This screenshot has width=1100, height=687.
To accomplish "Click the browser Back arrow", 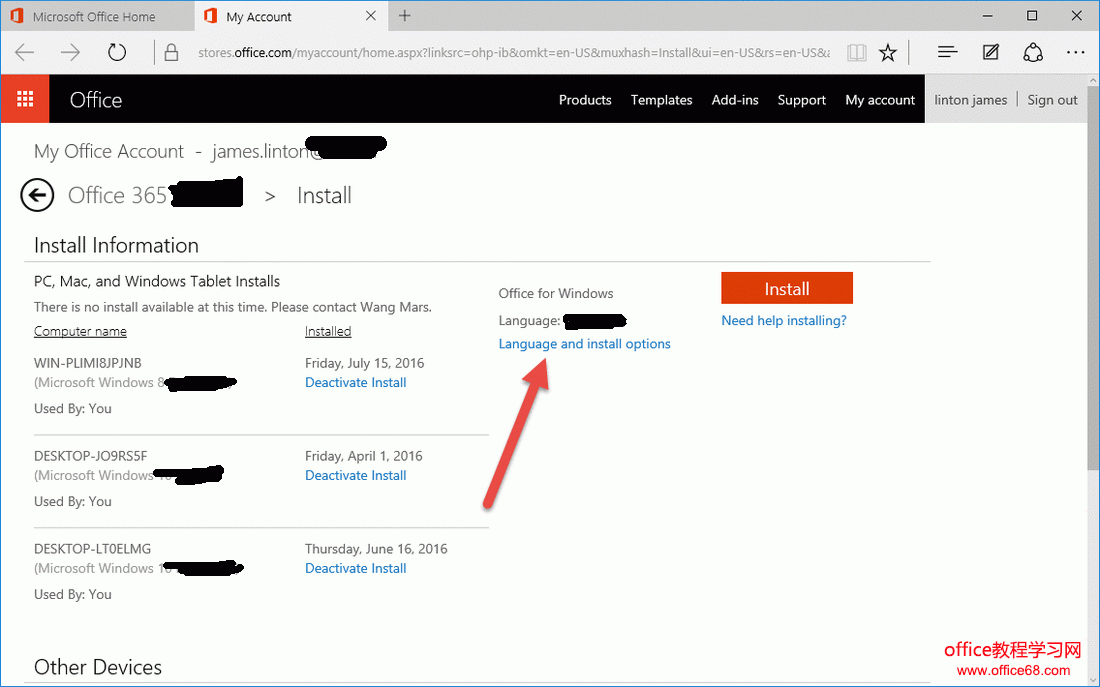I will [25, 53].
